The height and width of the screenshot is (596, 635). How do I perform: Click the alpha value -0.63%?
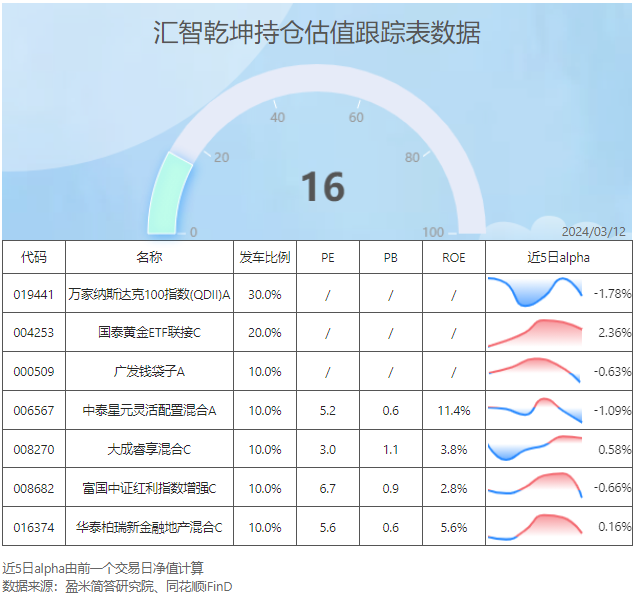click(x=612, y=371)
